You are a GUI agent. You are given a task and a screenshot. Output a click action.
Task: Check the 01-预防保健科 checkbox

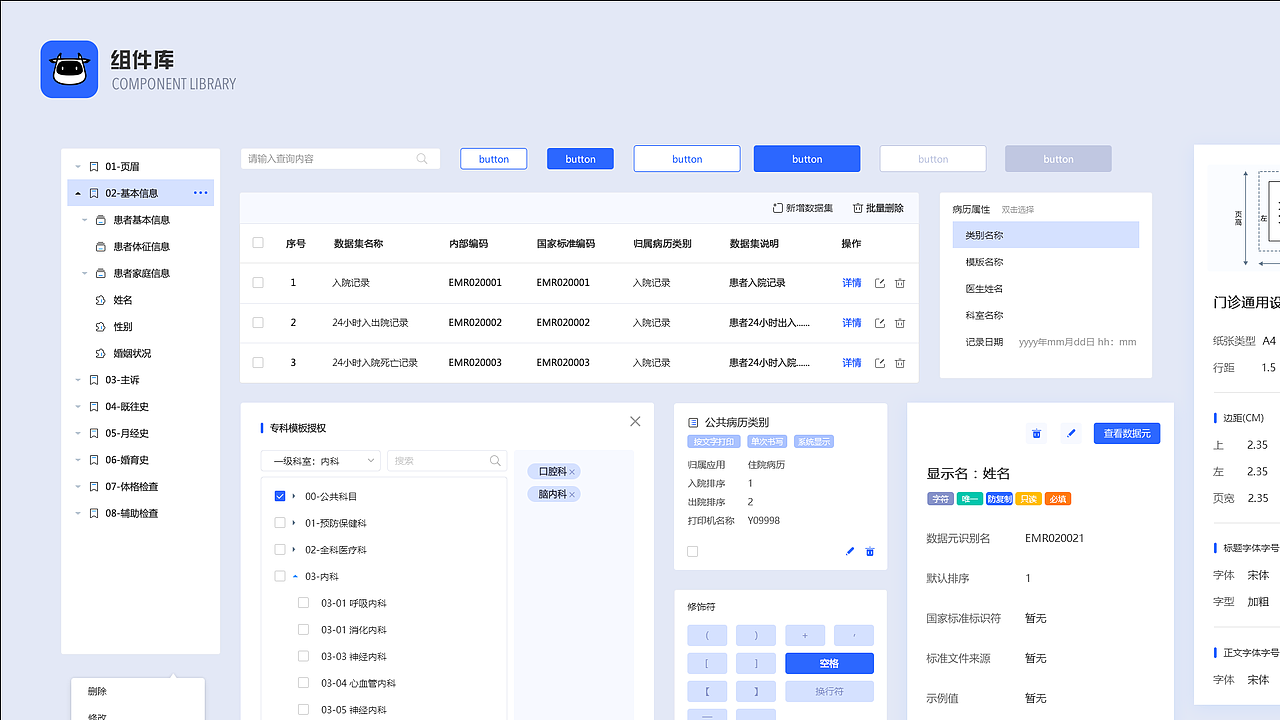[x=280, y=523]
